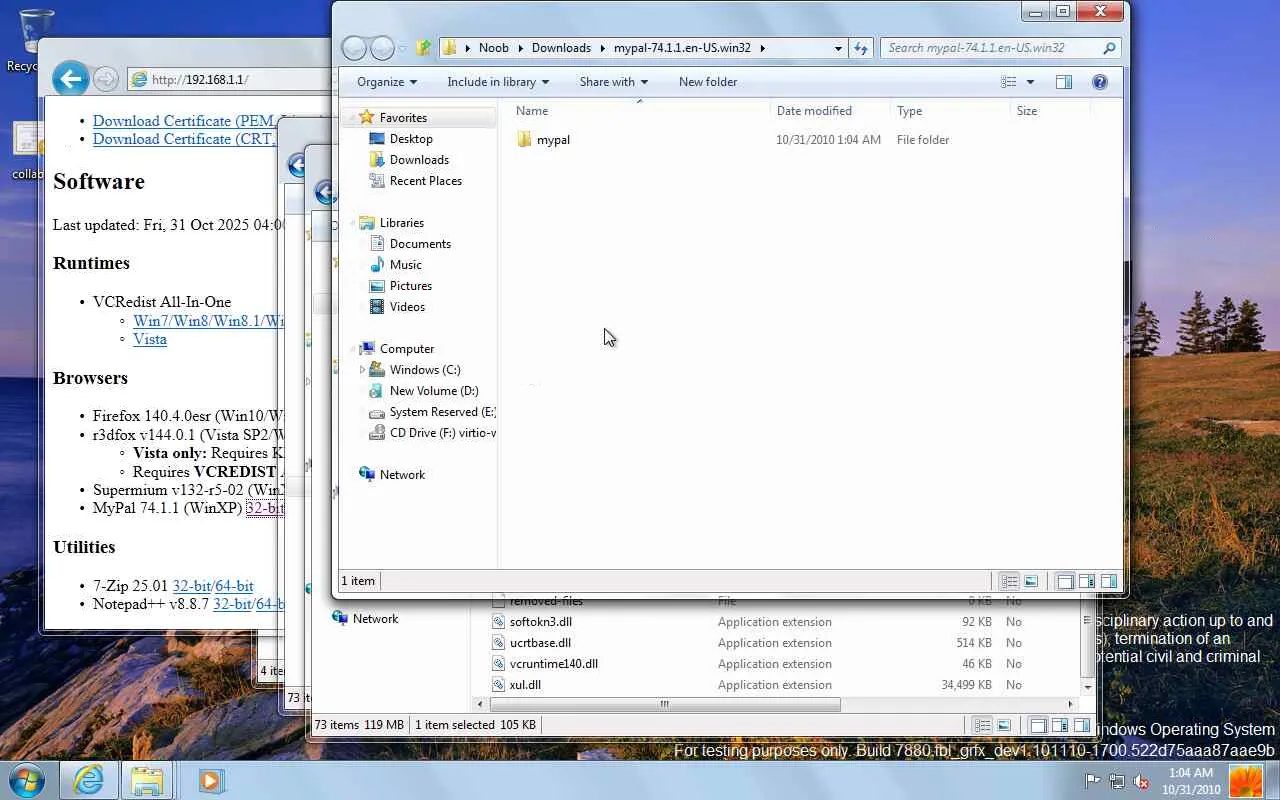Screen dimensions: 1280x800
Task: Toggle the preview pane from the Explorer toolbar
Action: [1064, 82]
